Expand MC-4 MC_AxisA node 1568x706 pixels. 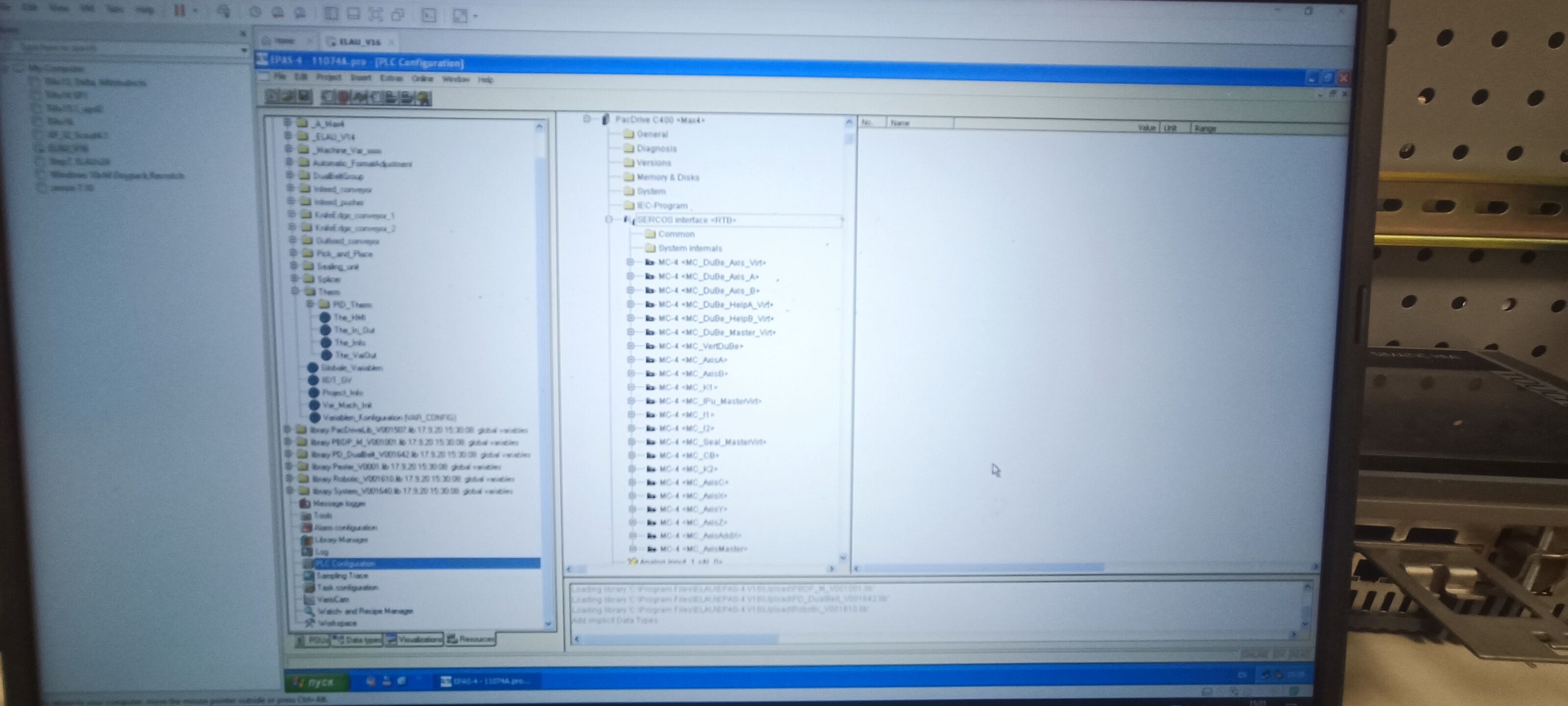click(631, 359)
